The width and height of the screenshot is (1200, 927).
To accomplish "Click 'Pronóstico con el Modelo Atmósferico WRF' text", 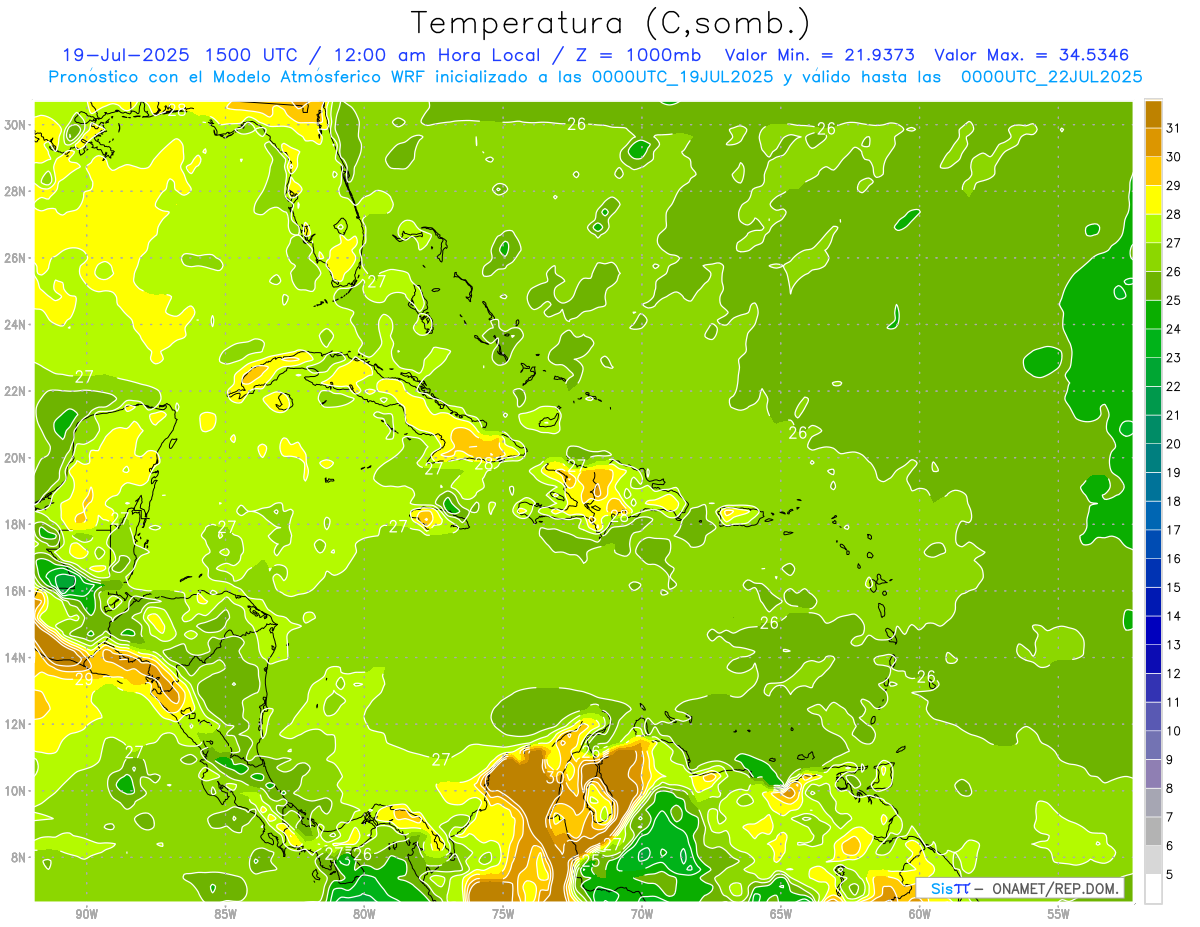I will [x=238, y=76].
